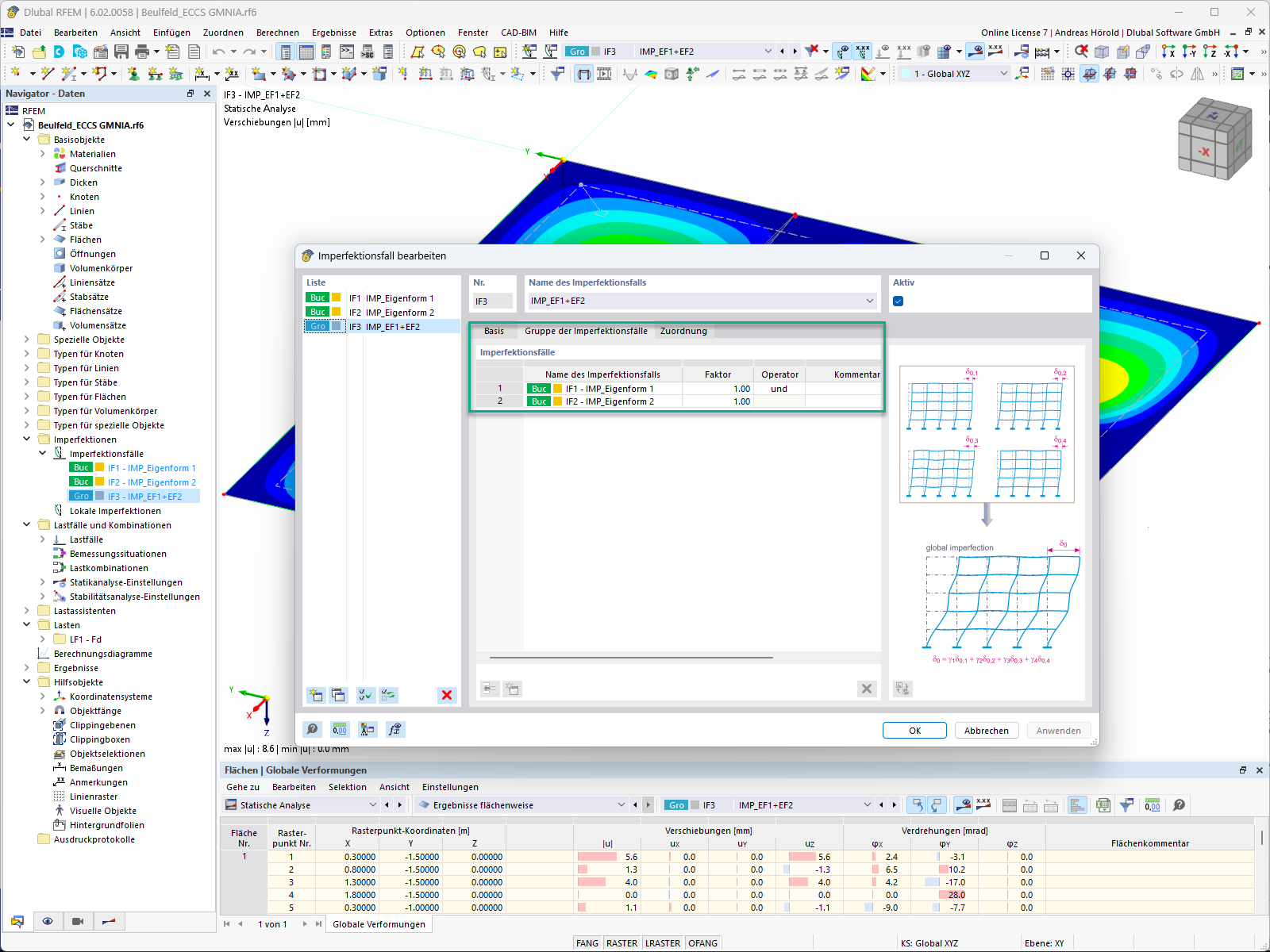The width and height of the screenshot is (1270, 952).
Task: Toggle OFANG object snap in status bar
Action: point(703,943)
